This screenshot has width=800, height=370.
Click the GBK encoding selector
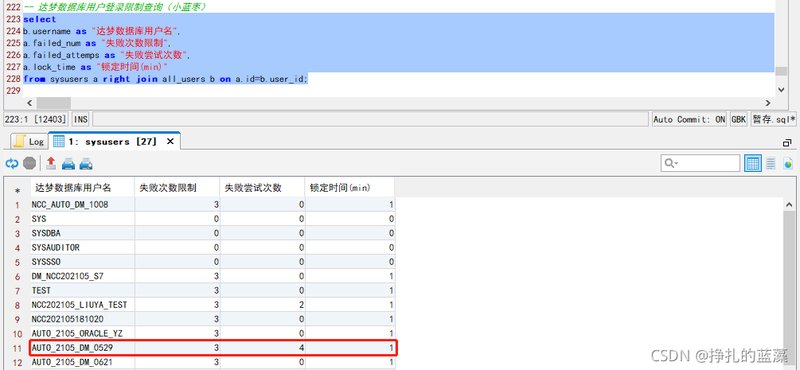(739, 119)
